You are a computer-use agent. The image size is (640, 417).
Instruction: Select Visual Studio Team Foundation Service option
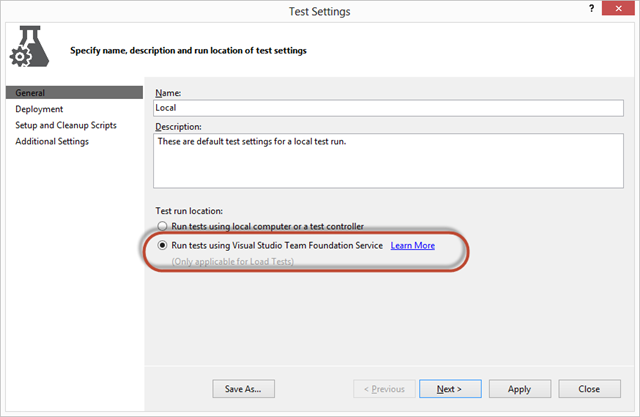162,245
